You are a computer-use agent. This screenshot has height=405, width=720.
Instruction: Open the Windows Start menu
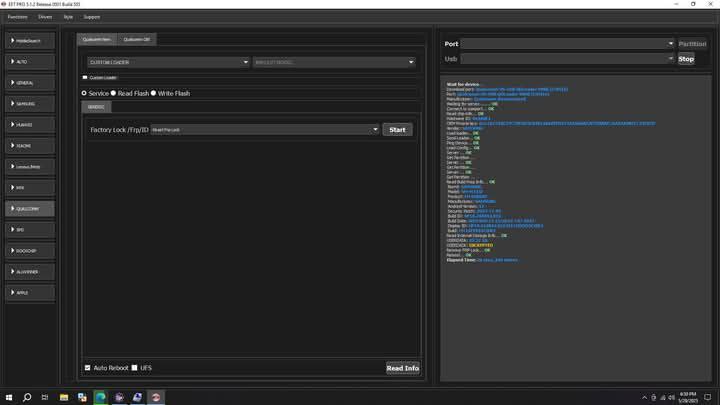(9, 397)
